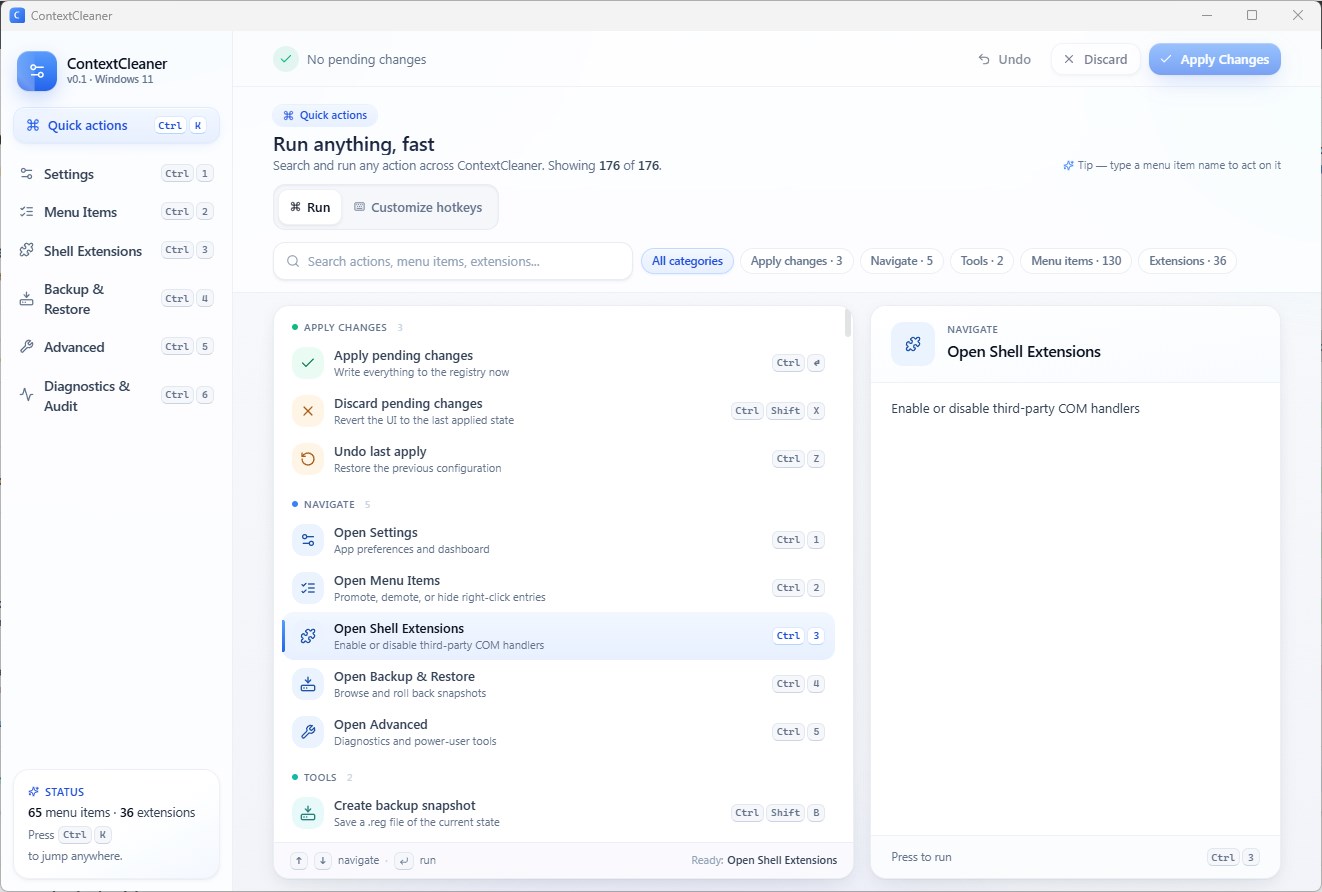
Task: Filter by Apply changes · 3 chip
Action: 796,261
